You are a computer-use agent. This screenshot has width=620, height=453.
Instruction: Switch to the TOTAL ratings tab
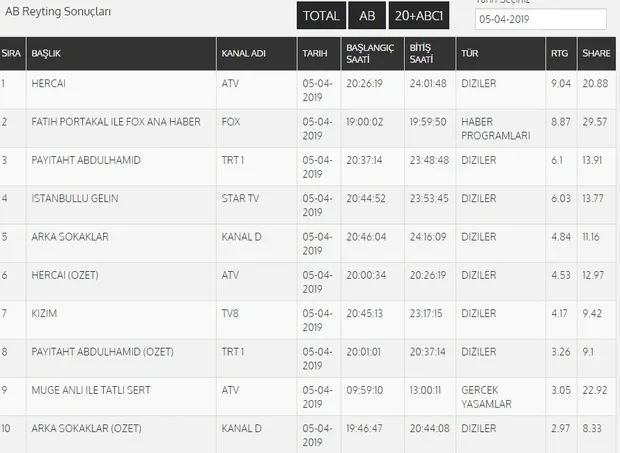tap(321, 17)
